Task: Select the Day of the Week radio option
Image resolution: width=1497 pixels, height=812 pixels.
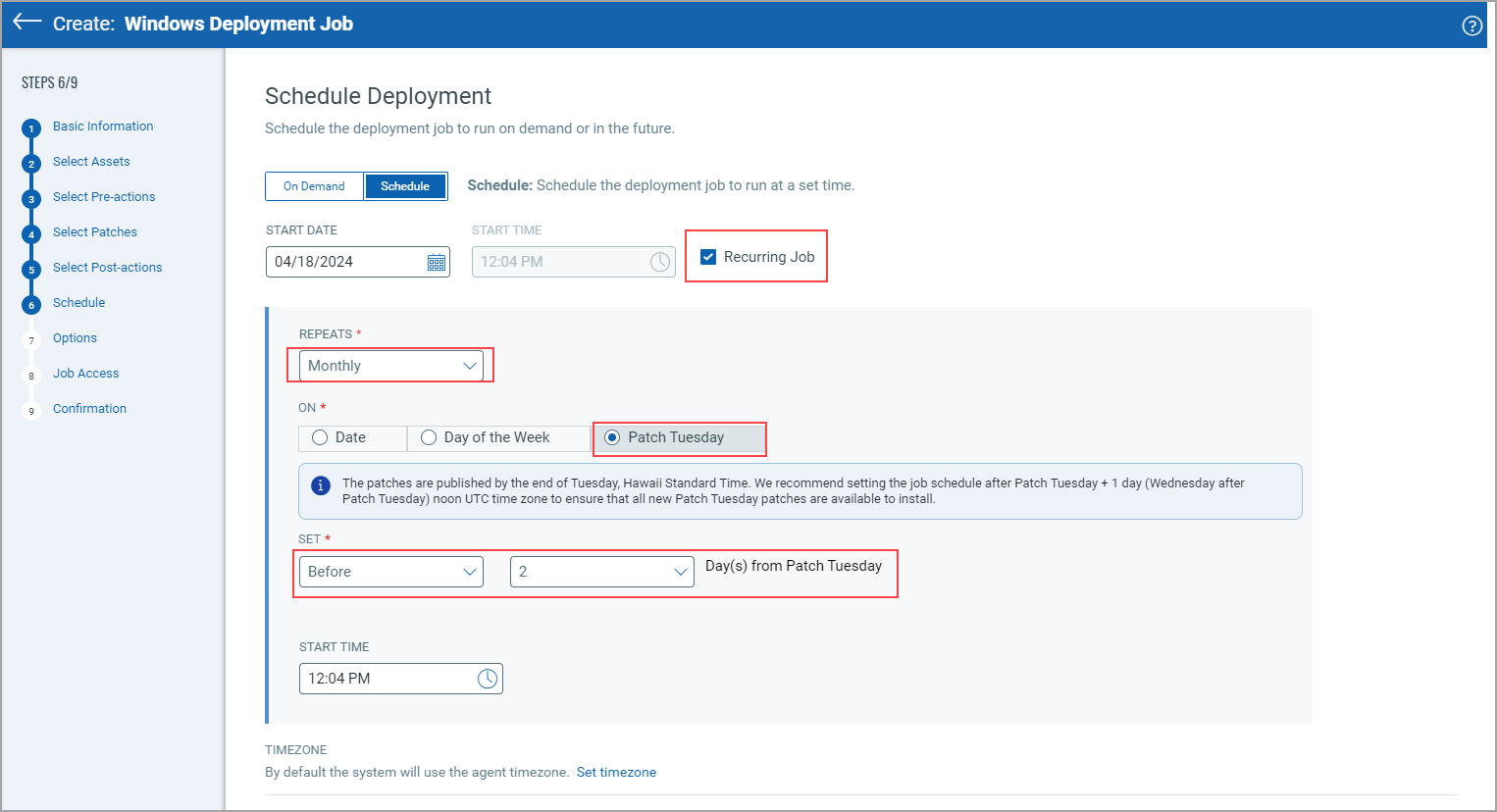Action: point(429,437)
